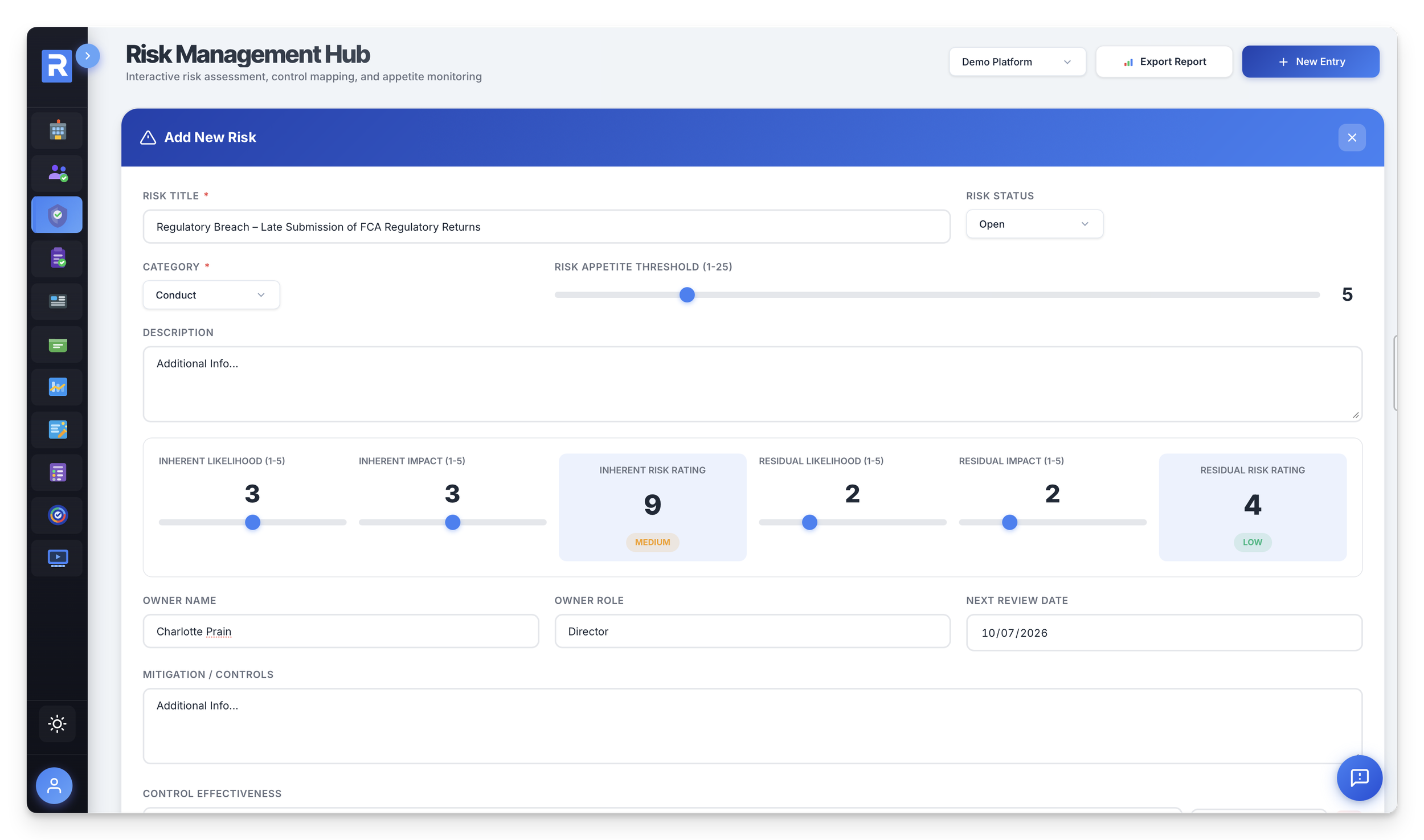Open the Category Conduct dropdown
The height and width of the screenshot is (840, 1424).
tap(211, 295)
